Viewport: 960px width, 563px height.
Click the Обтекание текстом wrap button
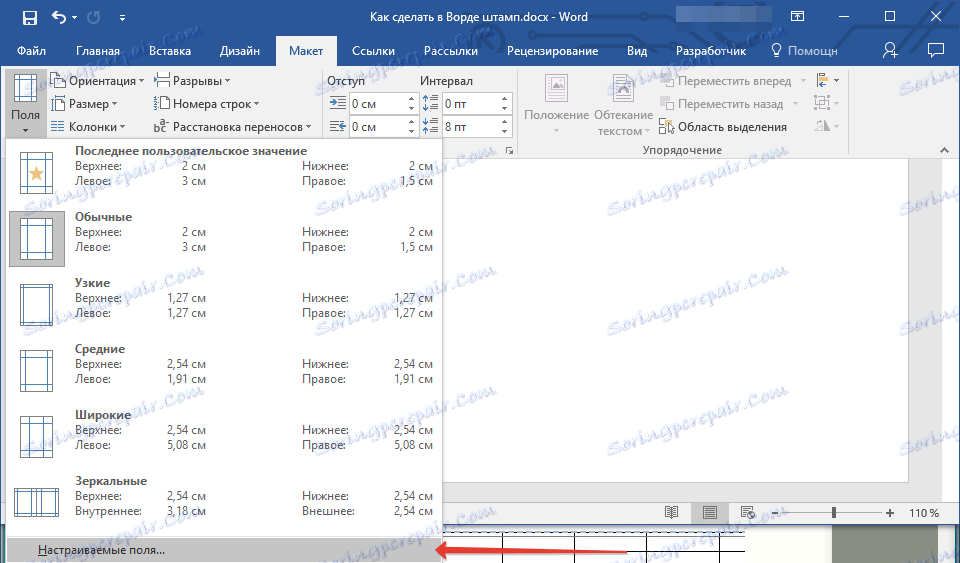pos(623,104)
